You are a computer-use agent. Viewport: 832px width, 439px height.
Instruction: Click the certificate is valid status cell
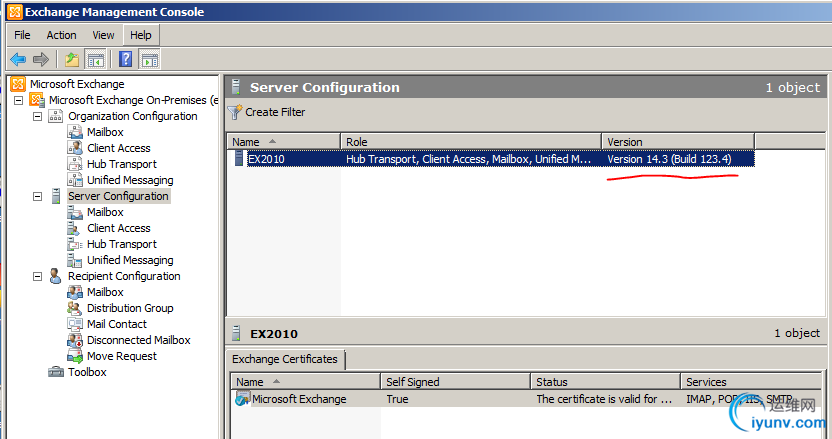click(x=604, y=399)
